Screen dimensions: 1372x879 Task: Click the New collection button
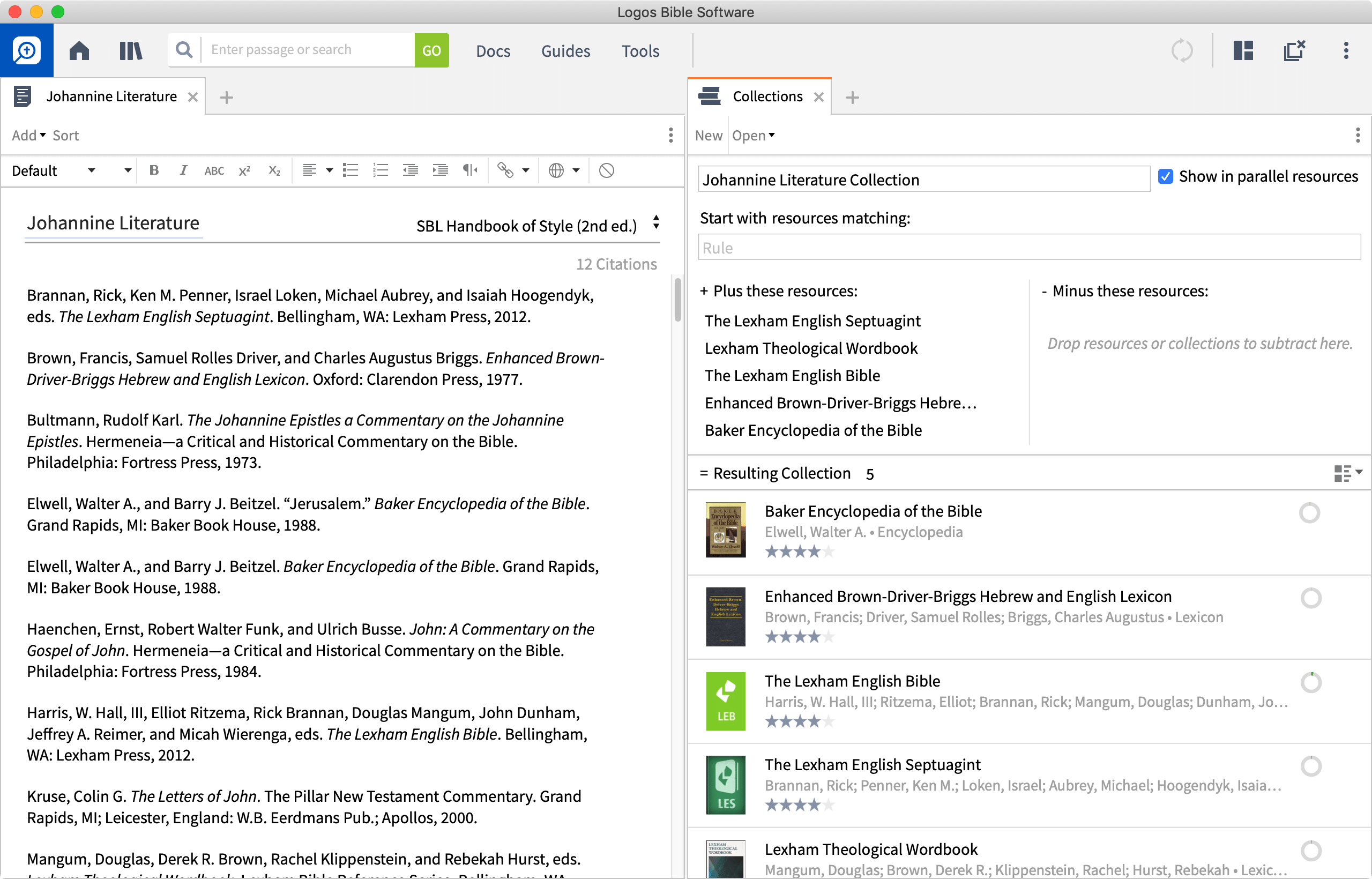click(709, 135)
